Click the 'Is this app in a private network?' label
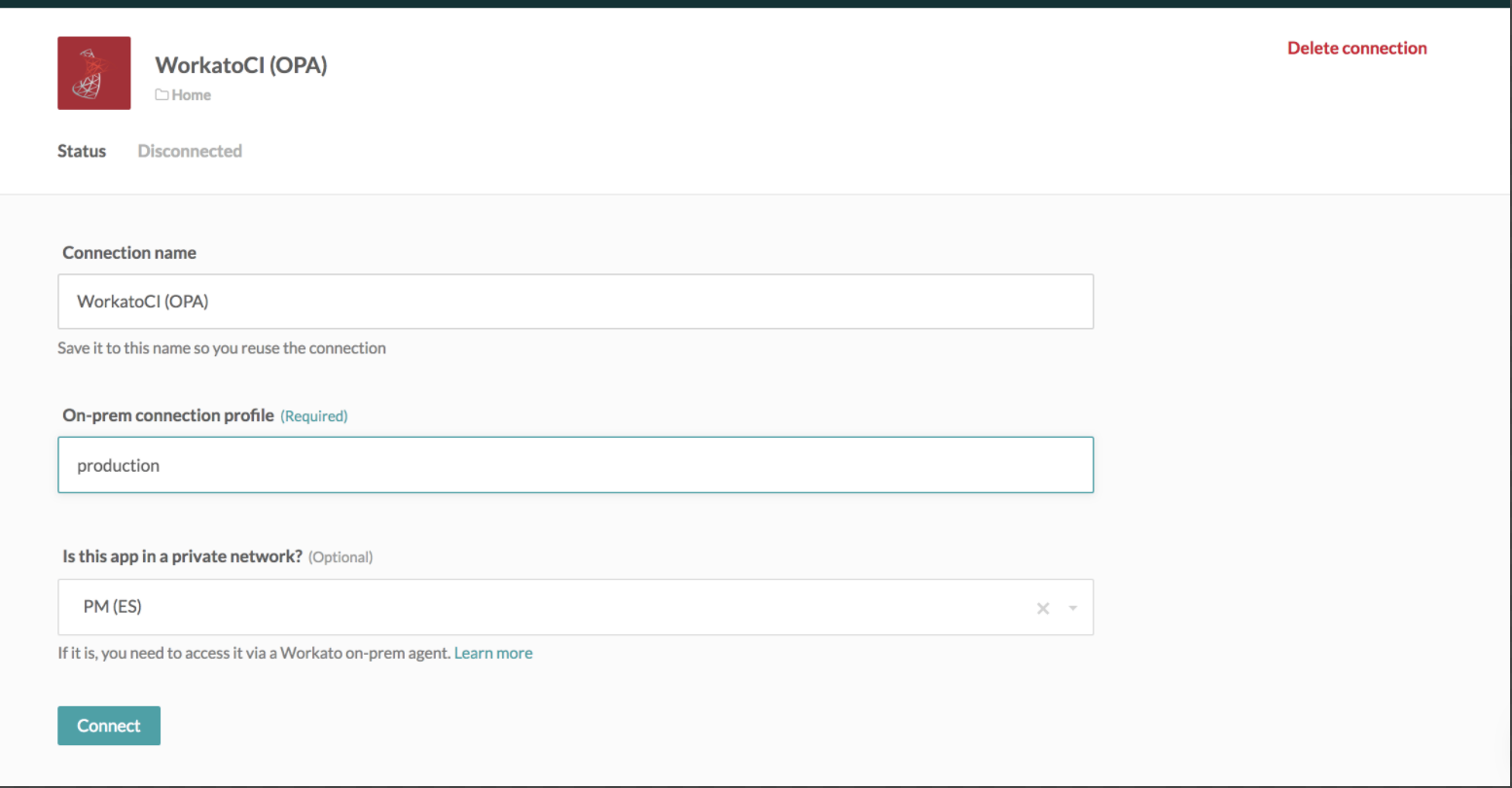 [x=183, y=556]
